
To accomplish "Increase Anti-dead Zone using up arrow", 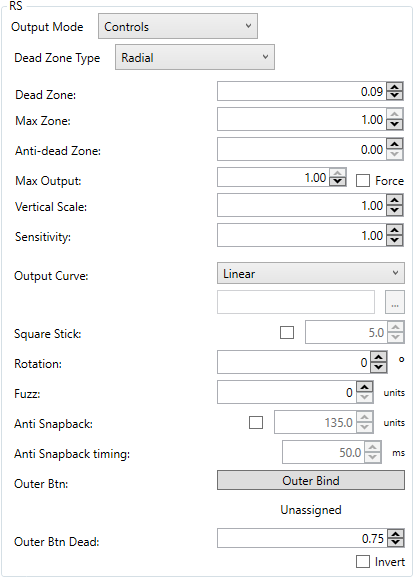I will coord(394,144).
